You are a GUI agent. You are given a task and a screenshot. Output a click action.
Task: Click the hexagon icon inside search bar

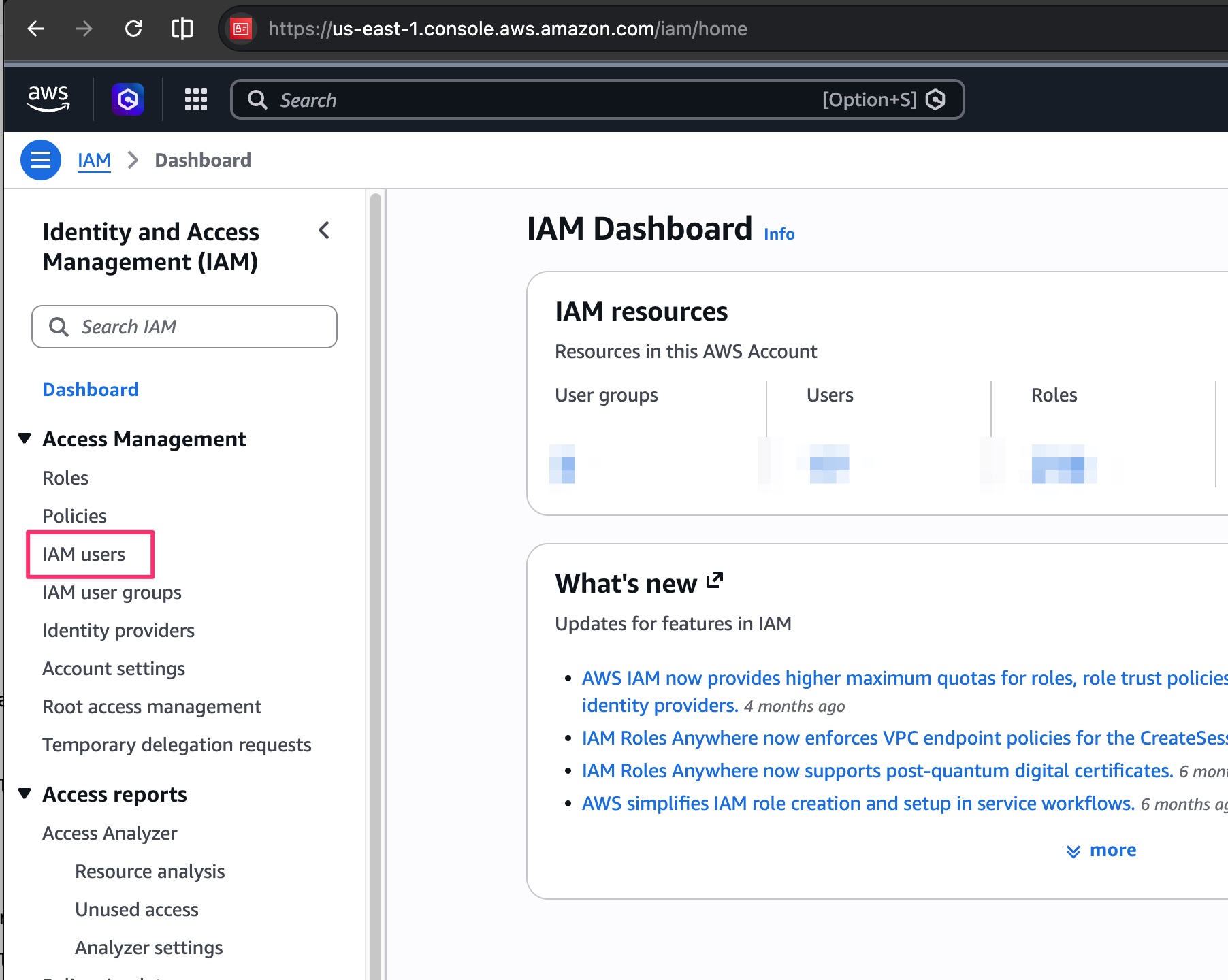pos(936,99)
